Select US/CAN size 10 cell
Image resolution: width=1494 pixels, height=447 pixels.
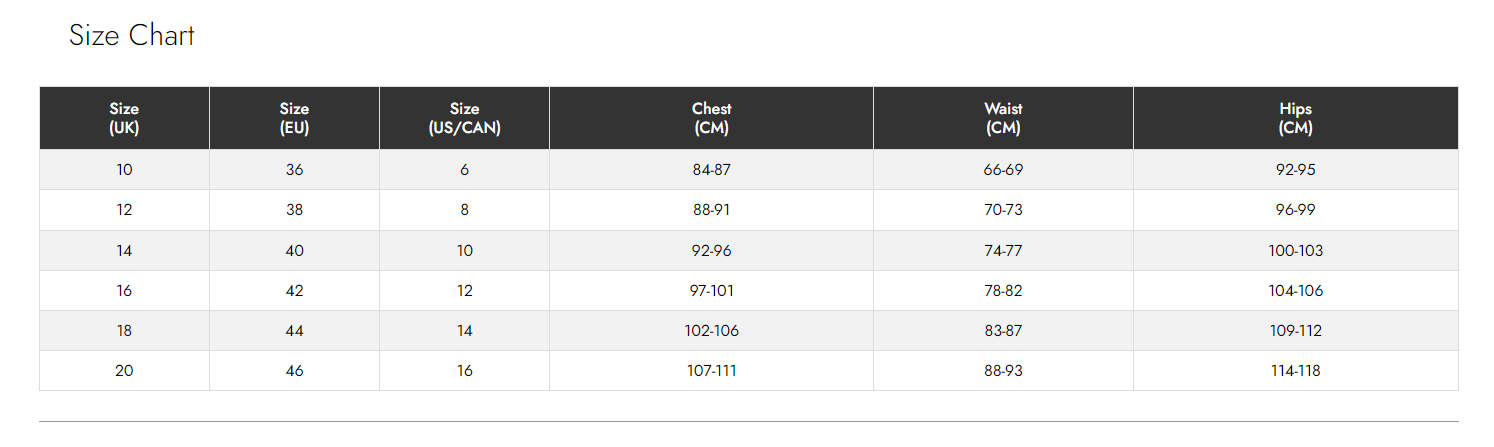(465, 251)
